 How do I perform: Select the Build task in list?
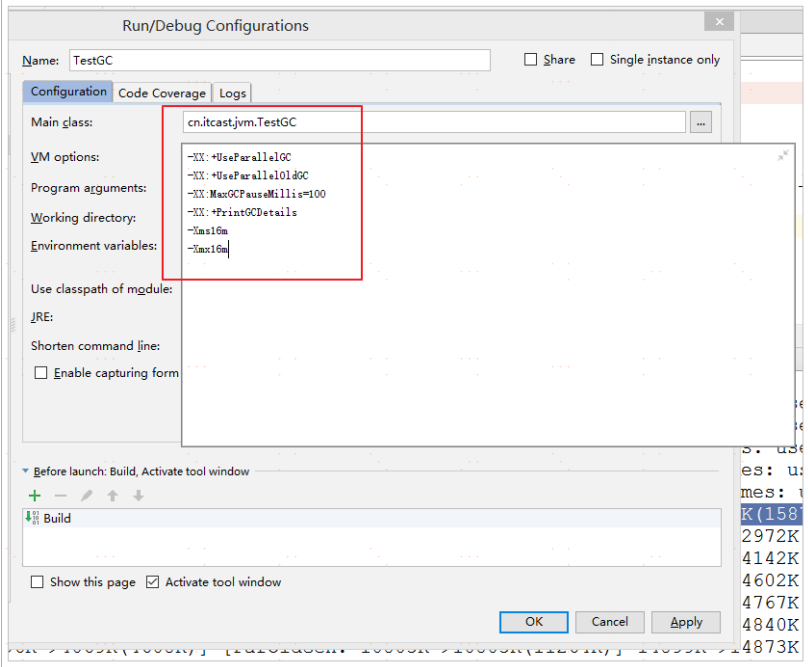372,518
